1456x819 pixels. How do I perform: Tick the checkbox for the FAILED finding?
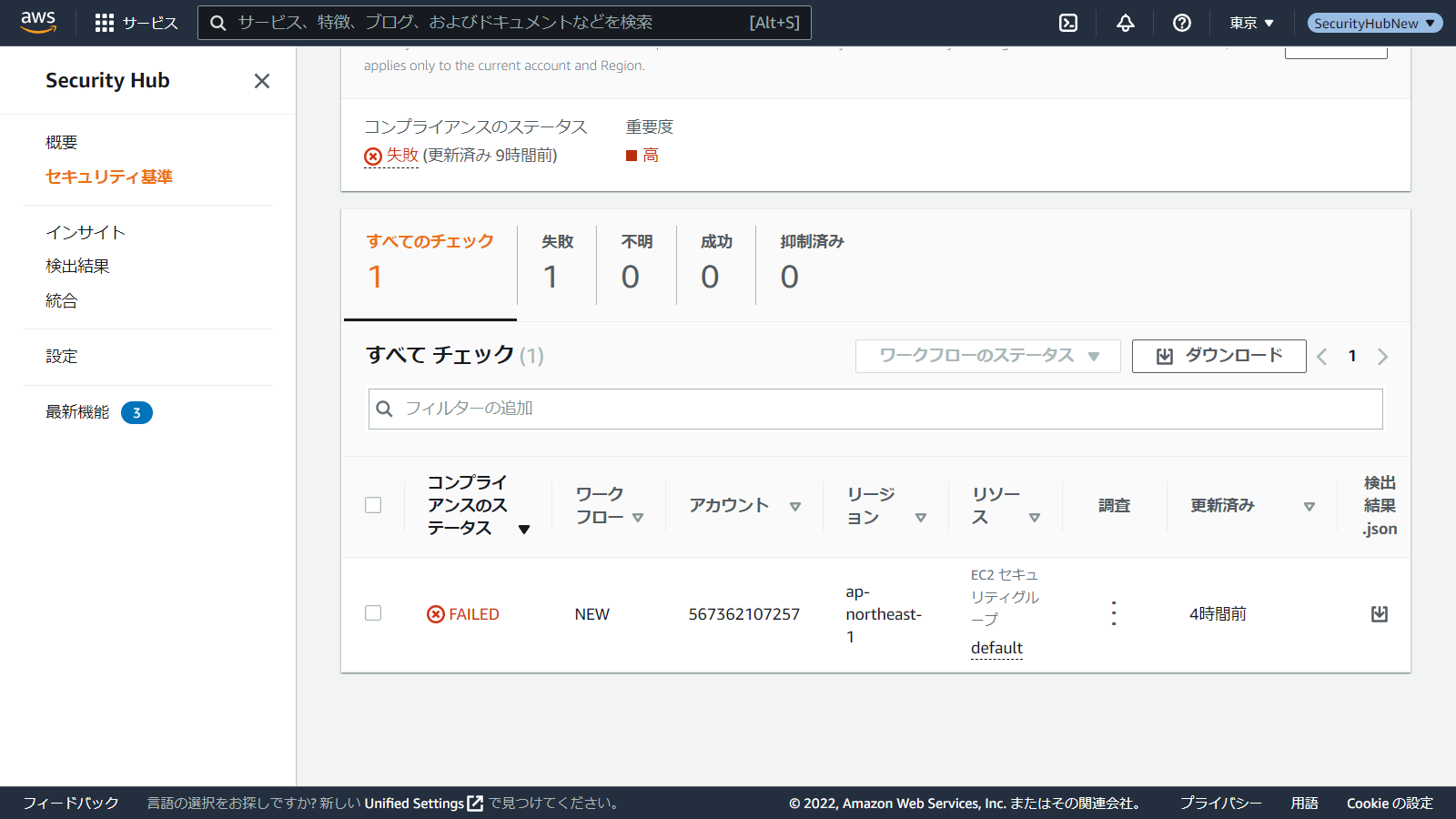[373, 613]
